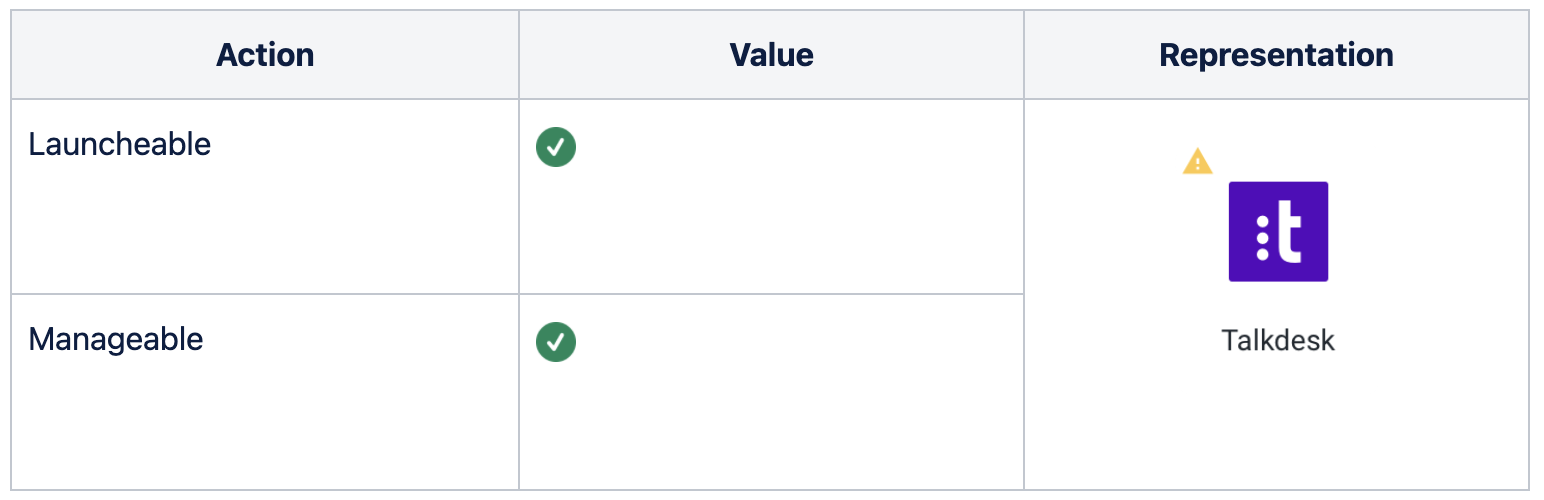Select the Talkdesk label under the logo

(1277, 340)
